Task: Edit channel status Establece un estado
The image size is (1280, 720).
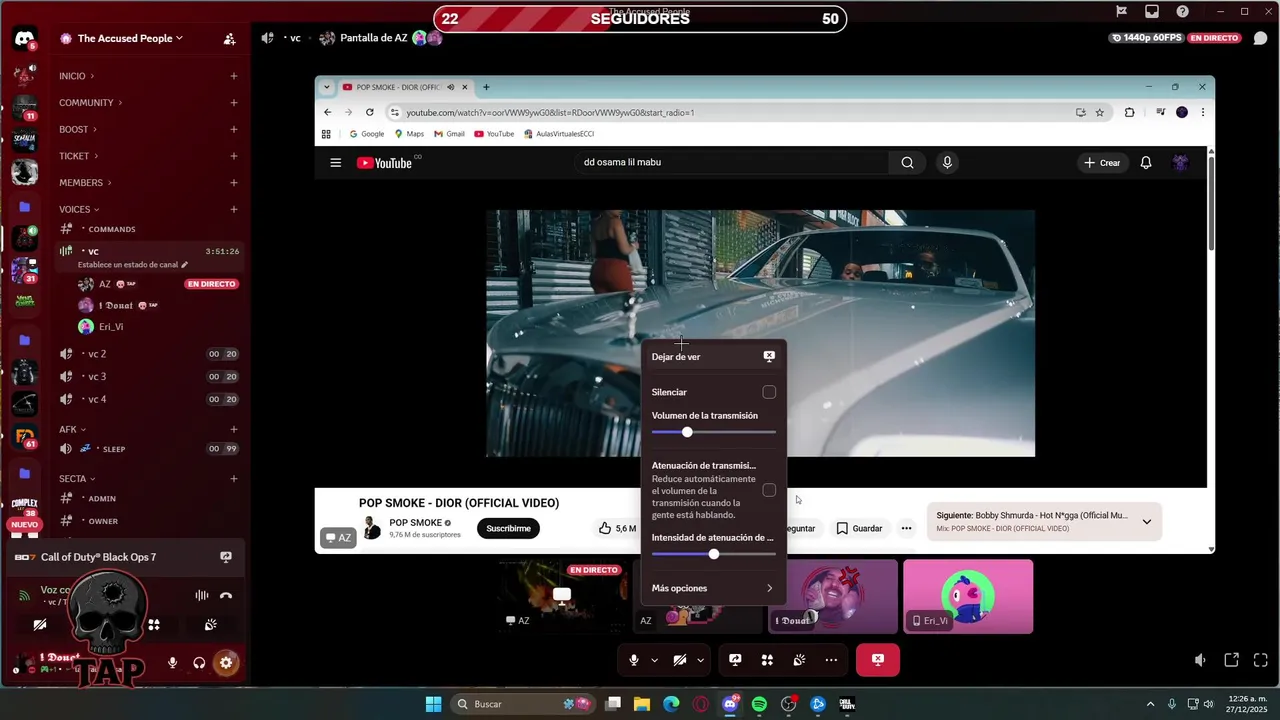Action: pos(133,265)
